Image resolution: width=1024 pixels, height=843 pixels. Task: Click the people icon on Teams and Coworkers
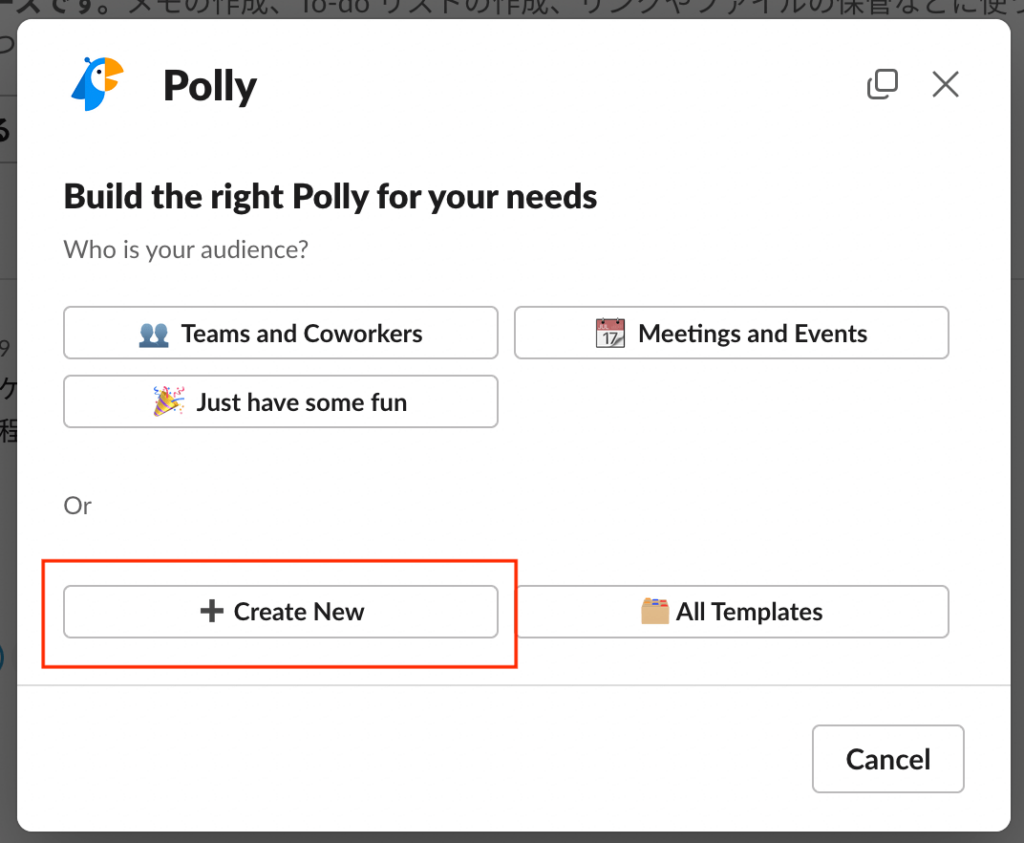153,334
